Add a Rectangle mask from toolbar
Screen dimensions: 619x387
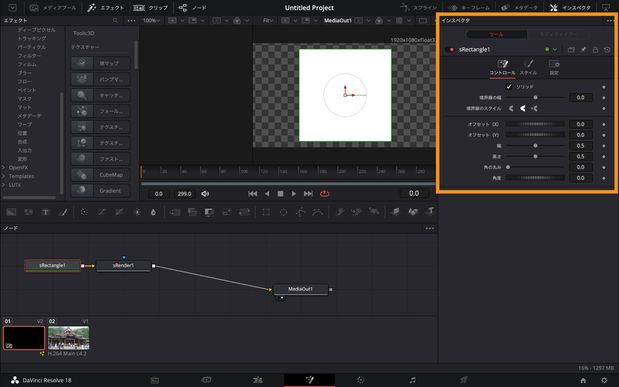coord(266,212)
